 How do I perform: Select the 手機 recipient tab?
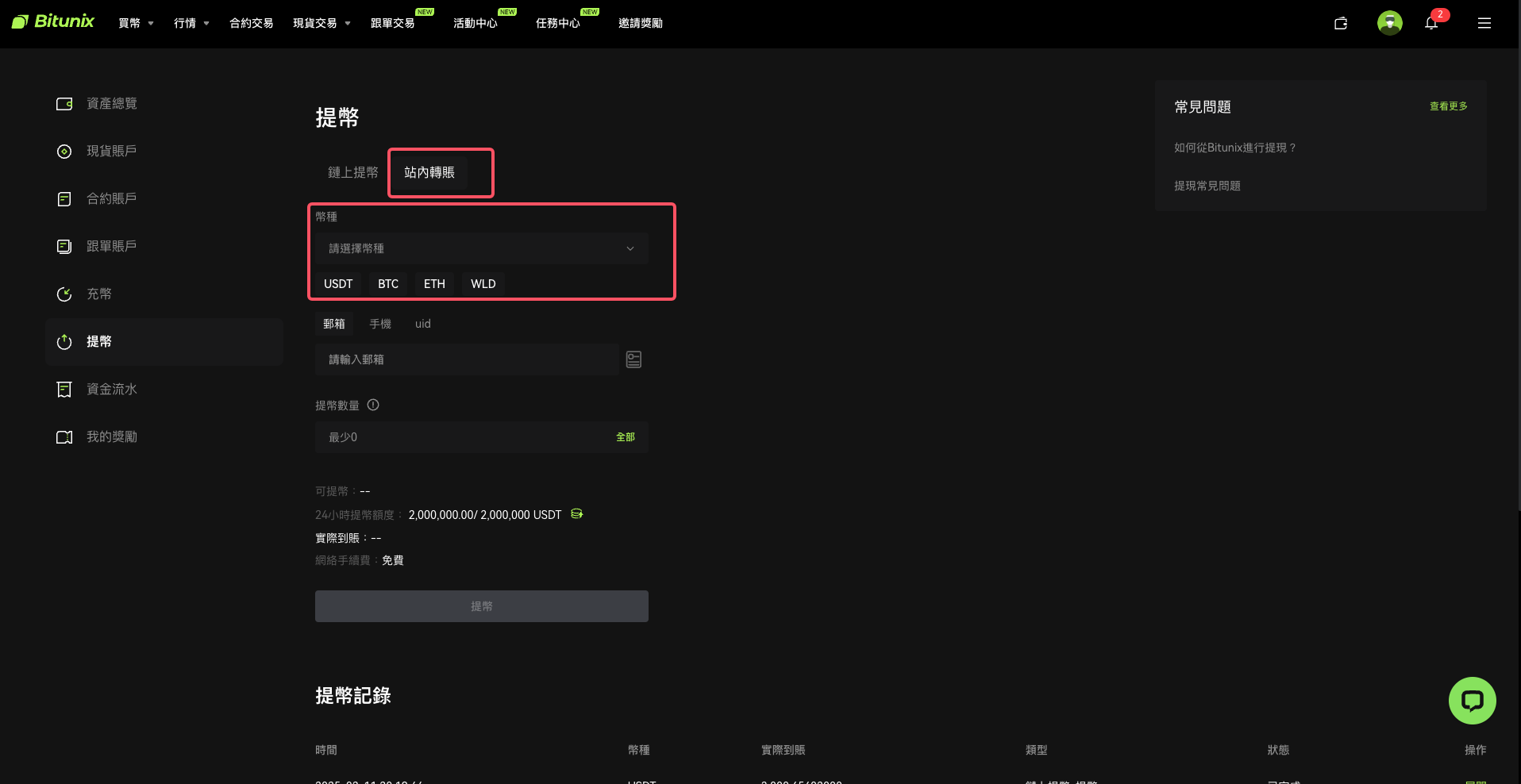pyautogui.click(x=380, y=324)
